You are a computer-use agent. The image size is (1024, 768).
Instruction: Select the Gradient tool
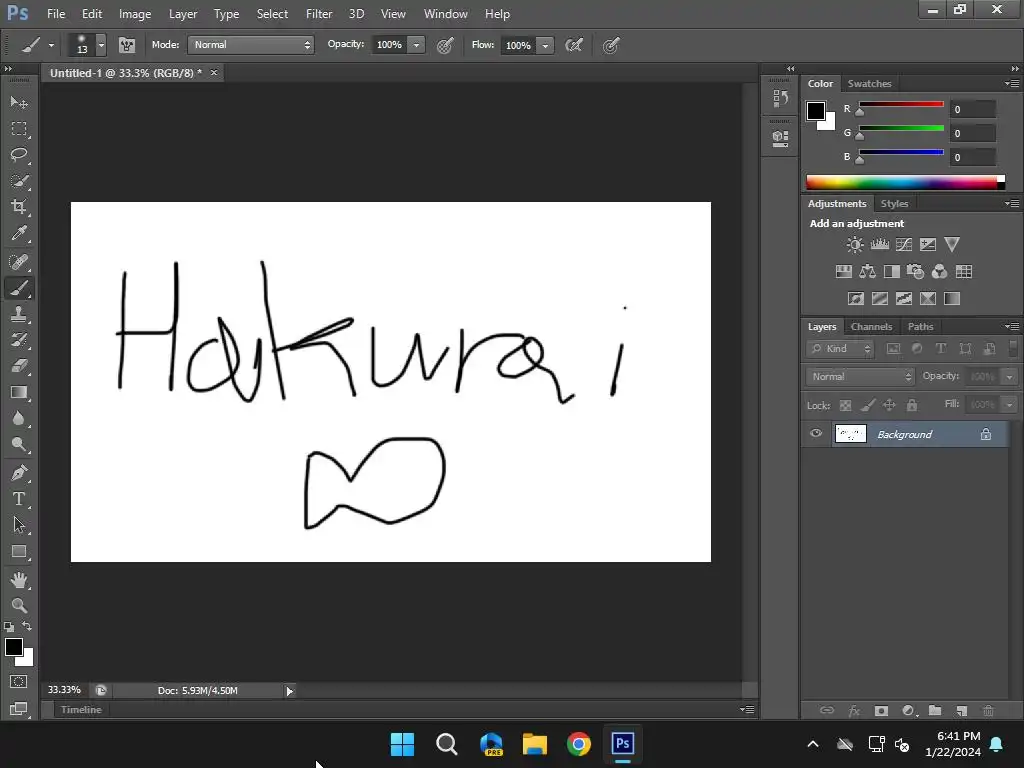pos(19,392)
